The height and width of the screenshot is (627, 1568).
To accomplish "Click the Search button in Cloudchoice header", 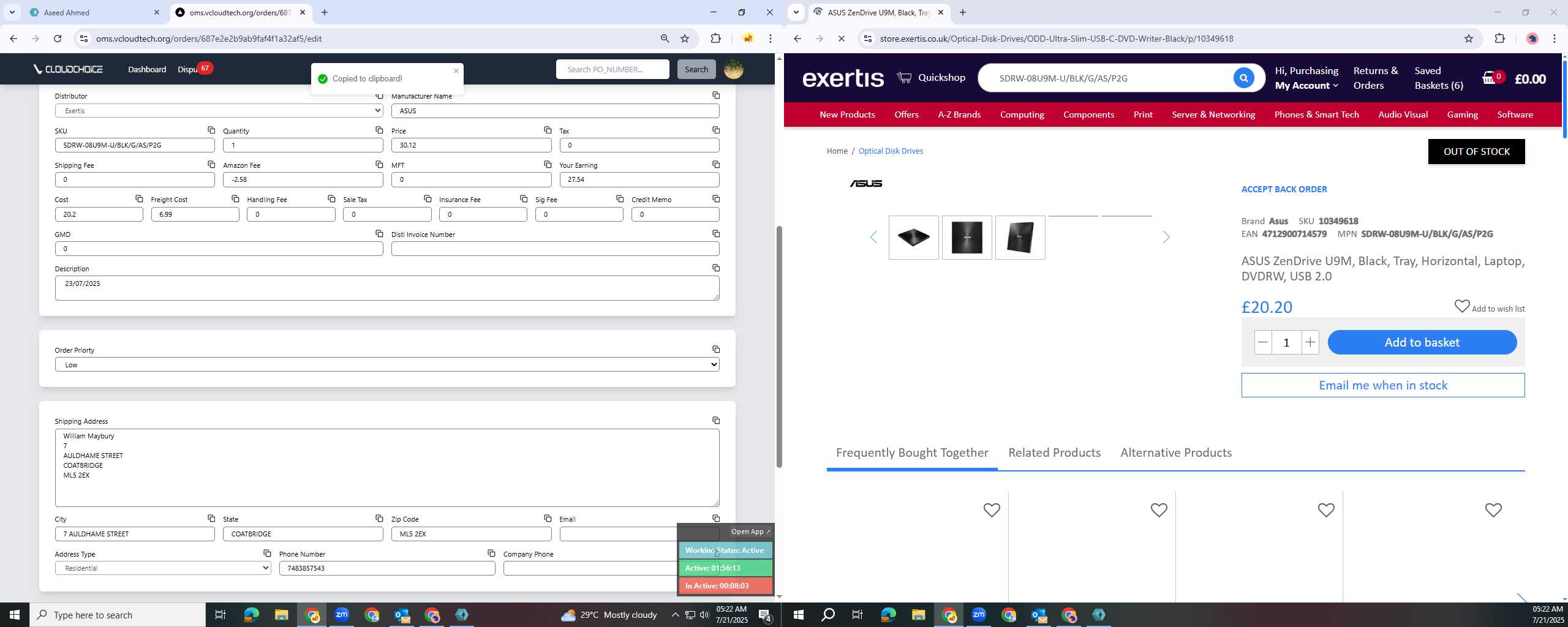I will [x=696, y=69].
